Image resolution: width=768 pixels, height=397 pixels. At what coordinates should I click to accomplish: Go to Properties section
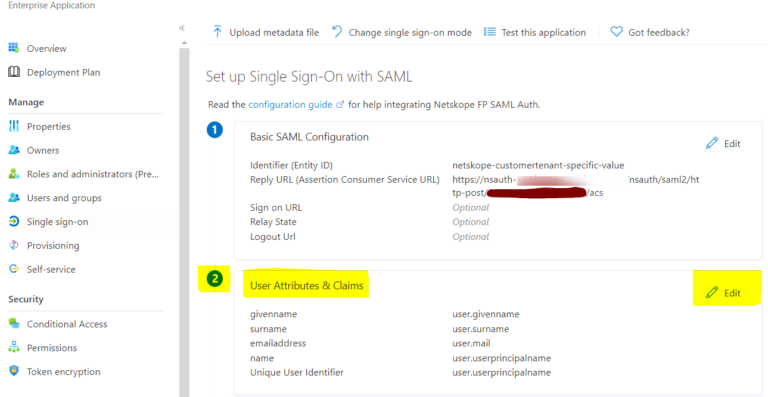pyautogui.click(x=48, y=126)
